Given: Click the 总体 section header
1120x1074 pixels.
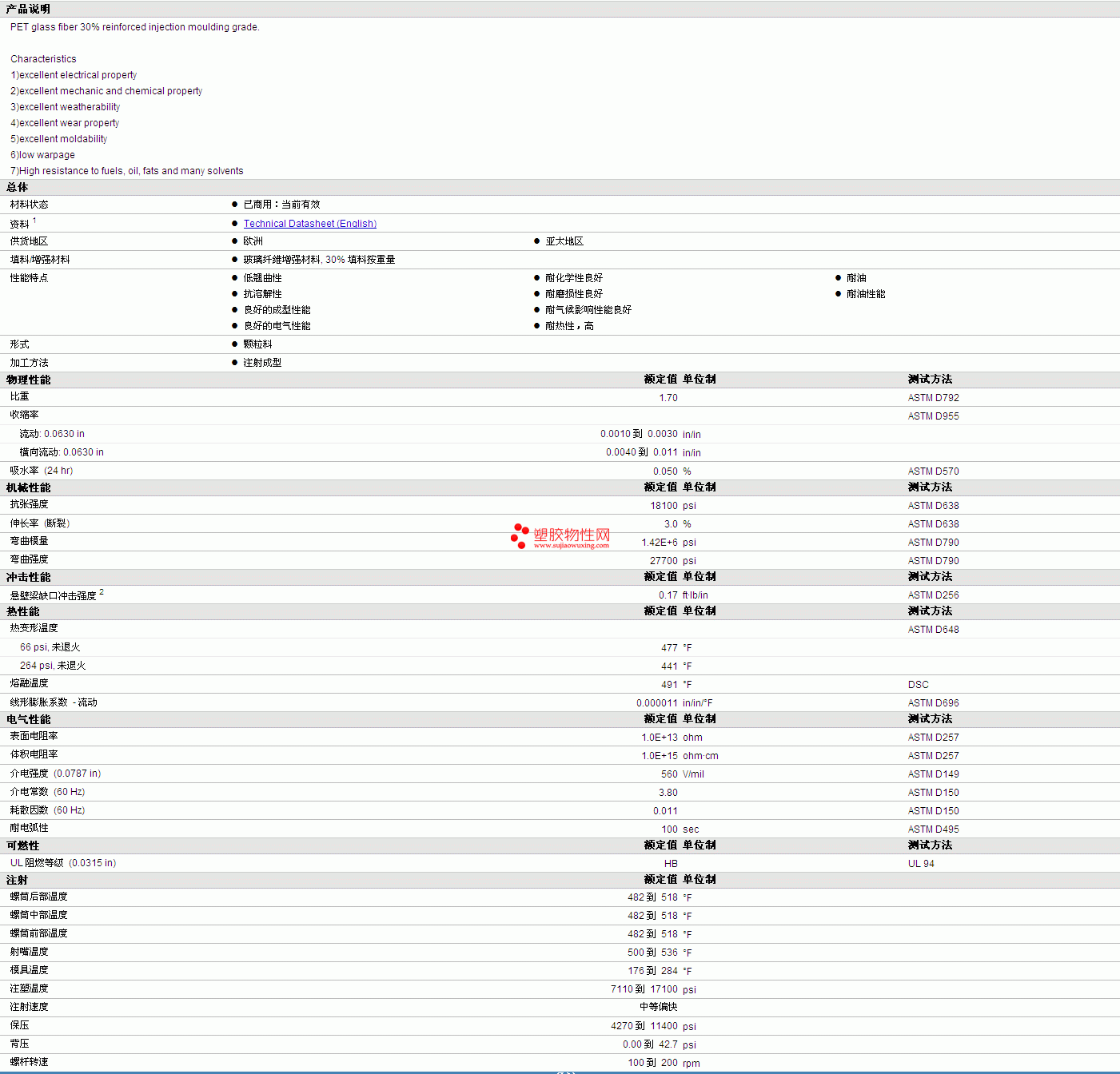Looking at the screenshot, I should (x=17, y=187).
